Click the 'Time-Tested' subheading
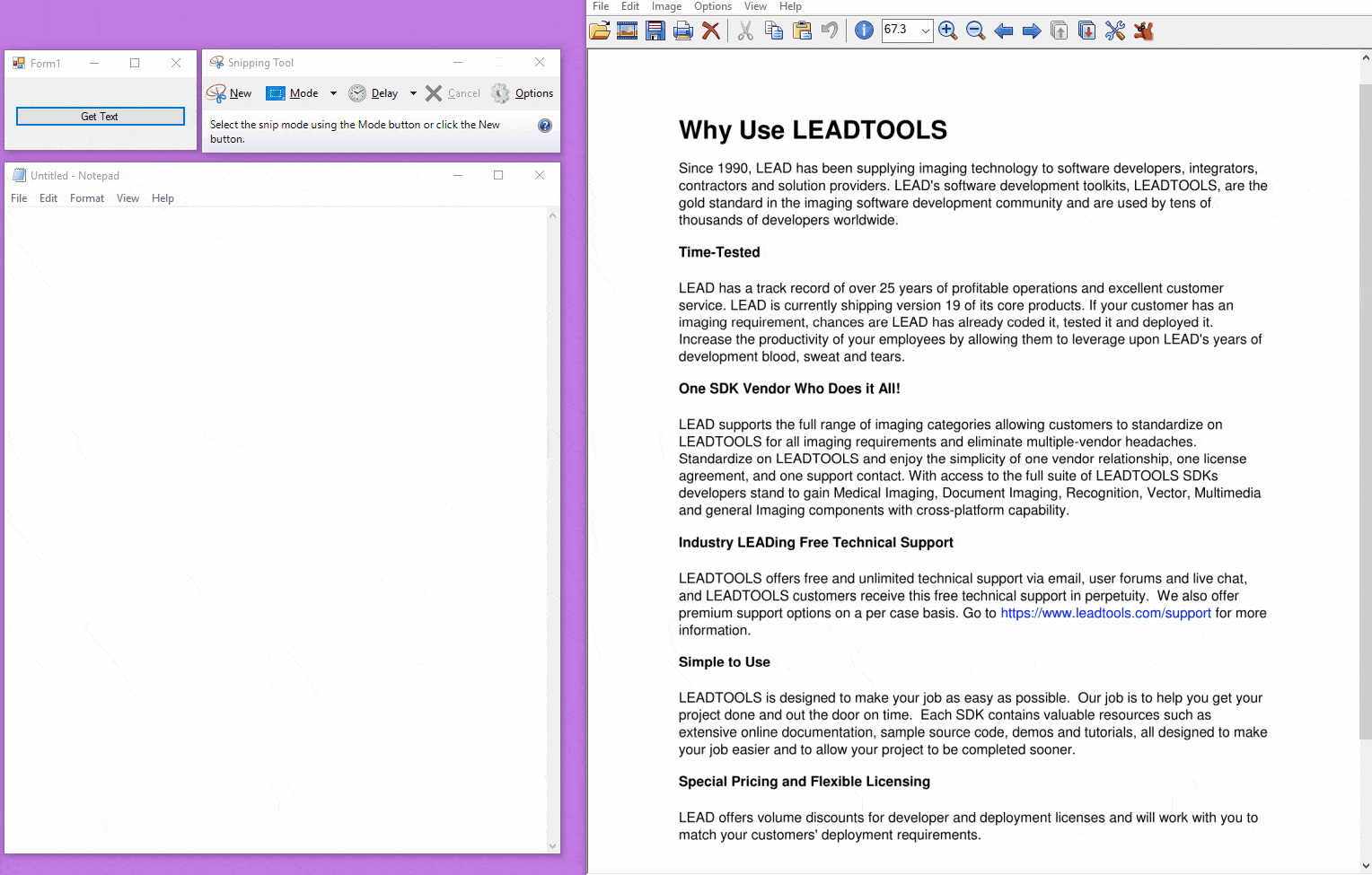1372x875 pixels. [x=719, y=252]
